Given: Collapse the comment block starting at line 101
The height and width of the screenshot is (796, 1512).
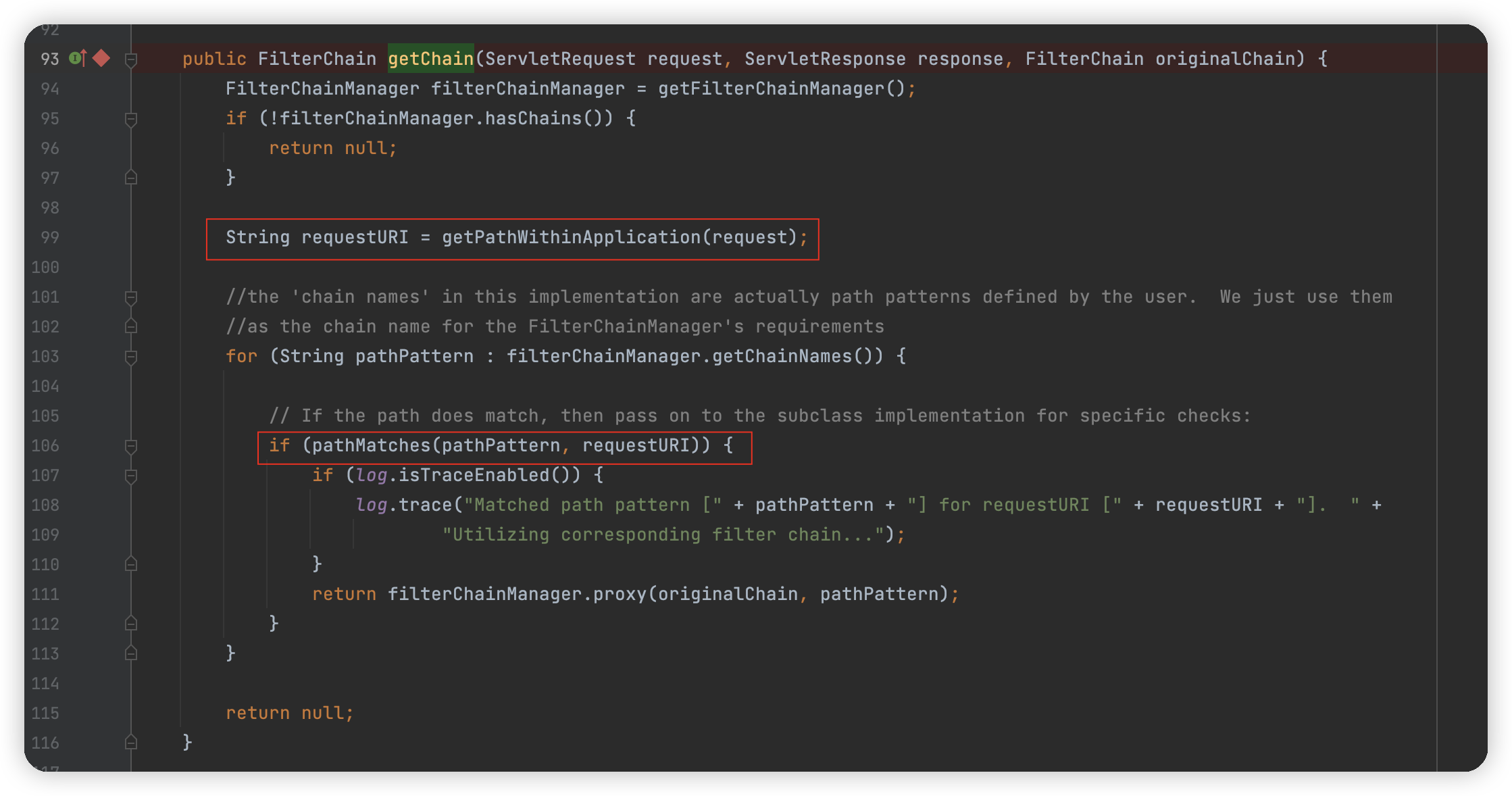Looking at the screenshot, I should (x=131, y=297).
